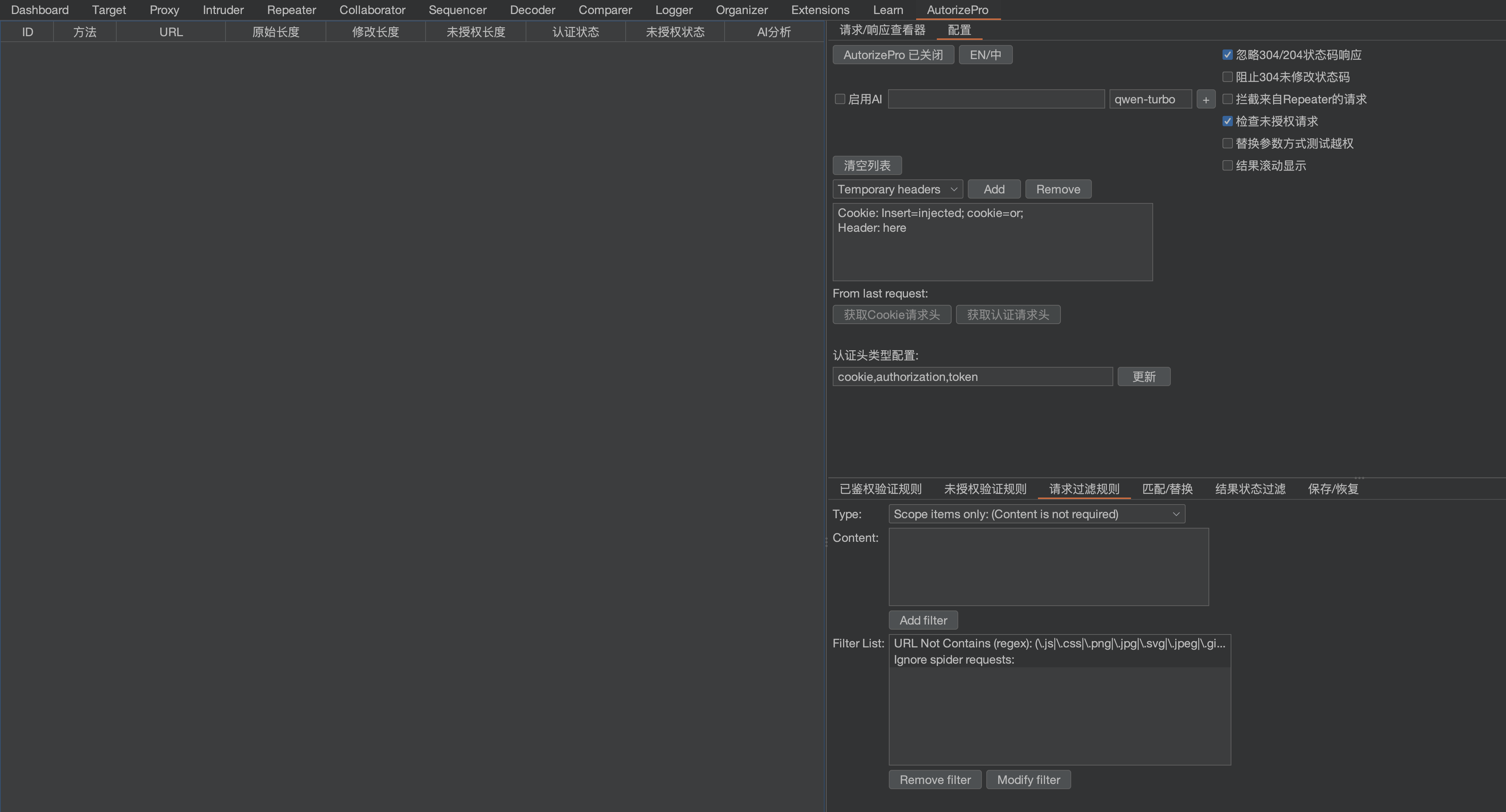Image resolution: width=1506 pixels, height=812 pixels.
Task: Check the 结果滚动显示 option
Action: coord(1228,166)
